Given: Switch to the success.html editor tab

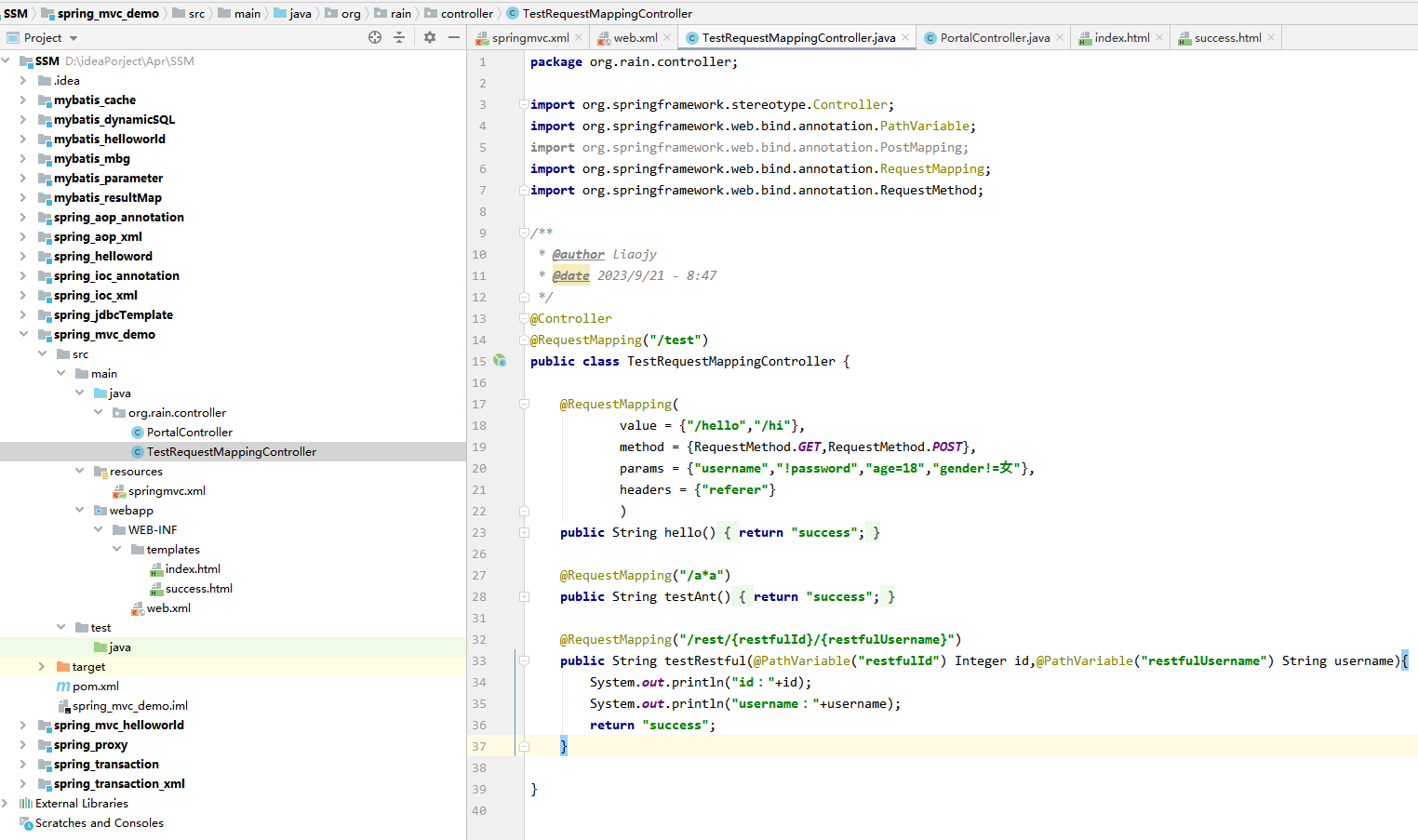Looking at the screenshot, I should click(x=1227, y=38).
